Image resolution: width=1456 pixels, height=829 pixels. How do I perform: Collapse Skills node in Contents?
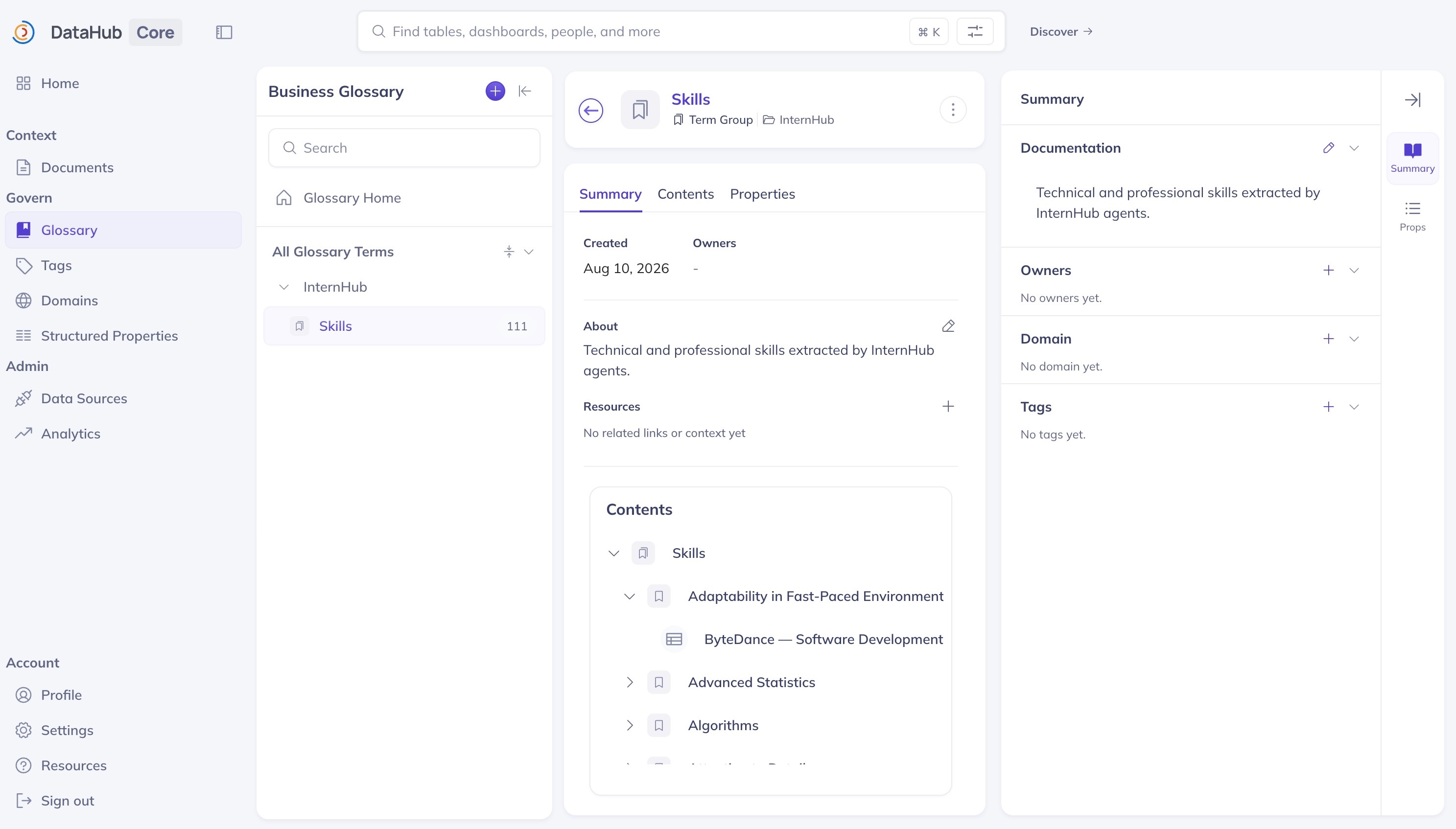(x=613, y=553)
